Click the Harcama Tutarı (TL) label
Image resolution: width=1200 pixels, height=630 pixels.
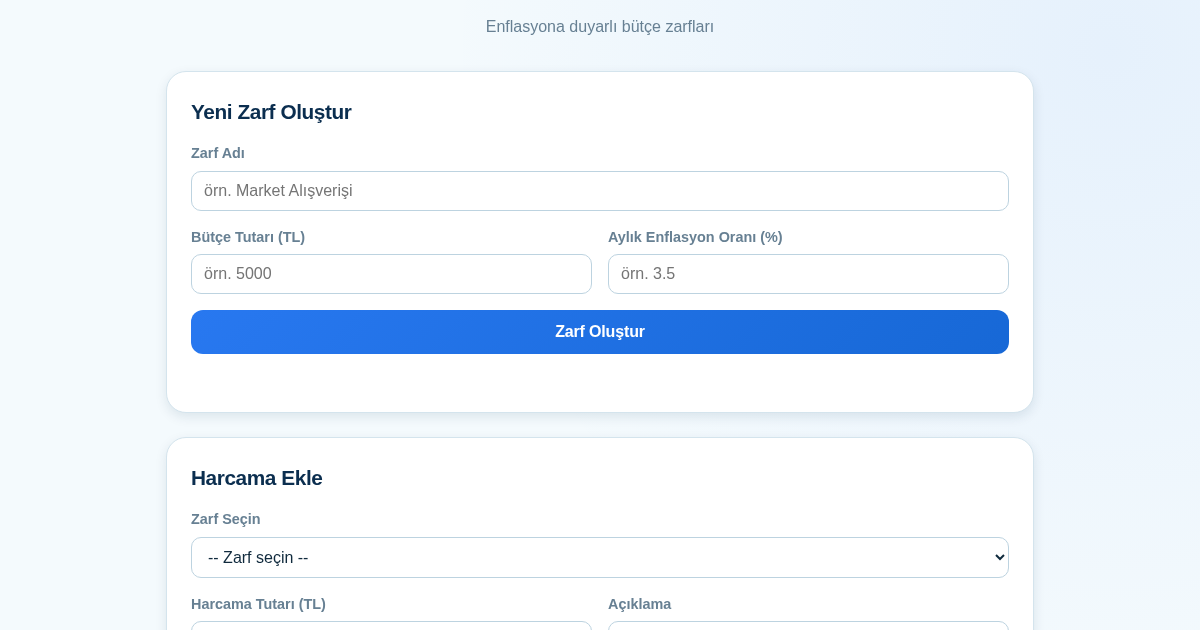(x=258, y=604)
